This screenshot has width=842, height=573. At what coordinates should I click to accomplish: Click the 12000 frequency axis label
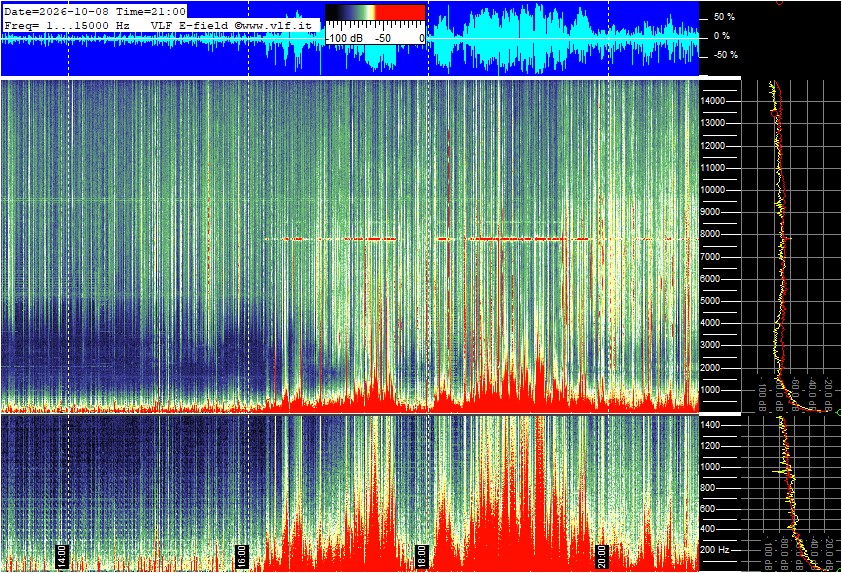(713, 146)
